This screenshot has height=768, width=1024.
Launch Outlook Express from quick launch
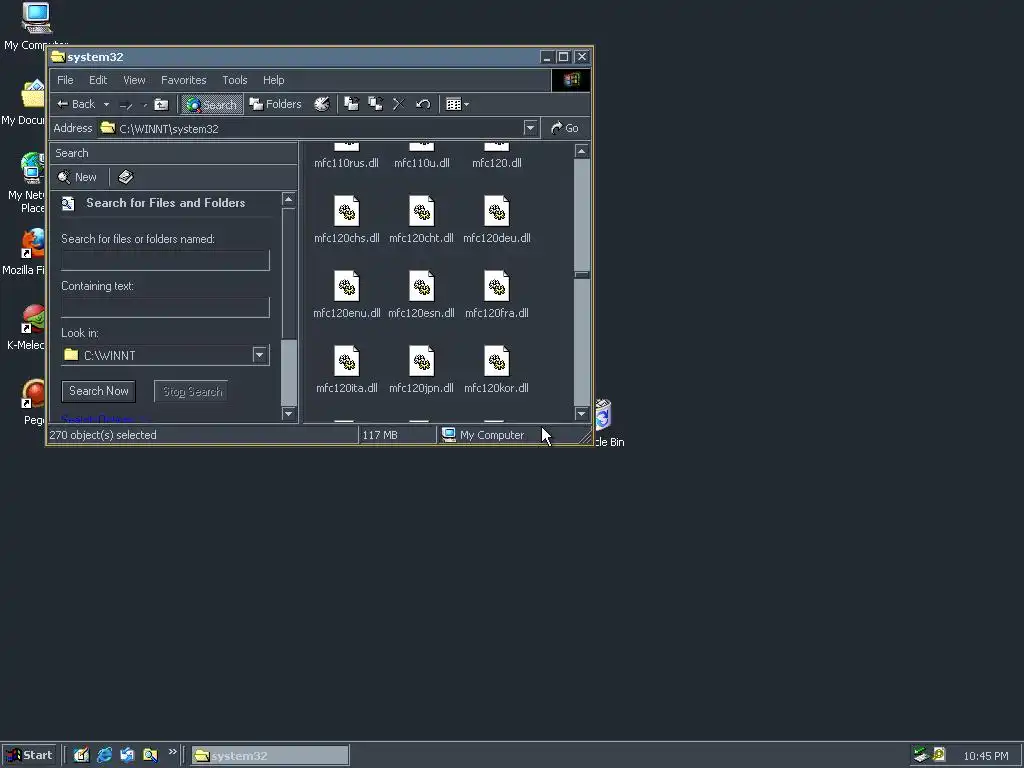127,755
